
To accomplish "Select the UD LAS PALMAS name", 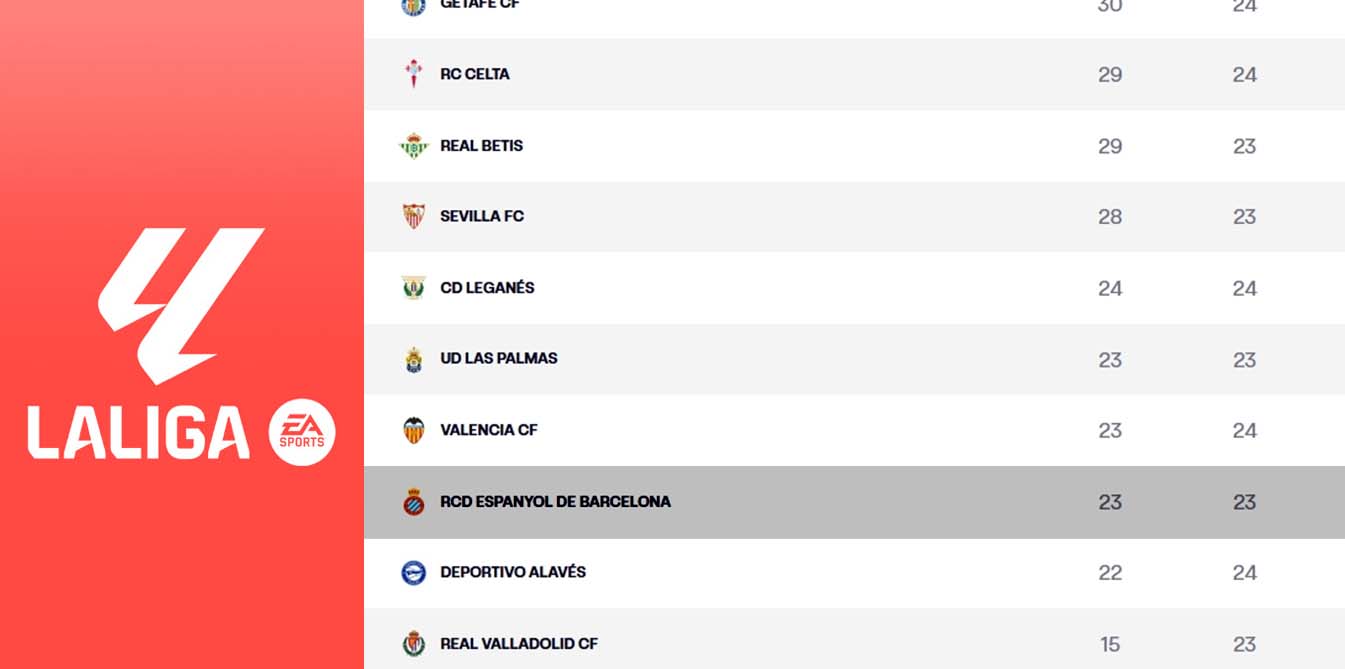I will (x=499, y=359).
